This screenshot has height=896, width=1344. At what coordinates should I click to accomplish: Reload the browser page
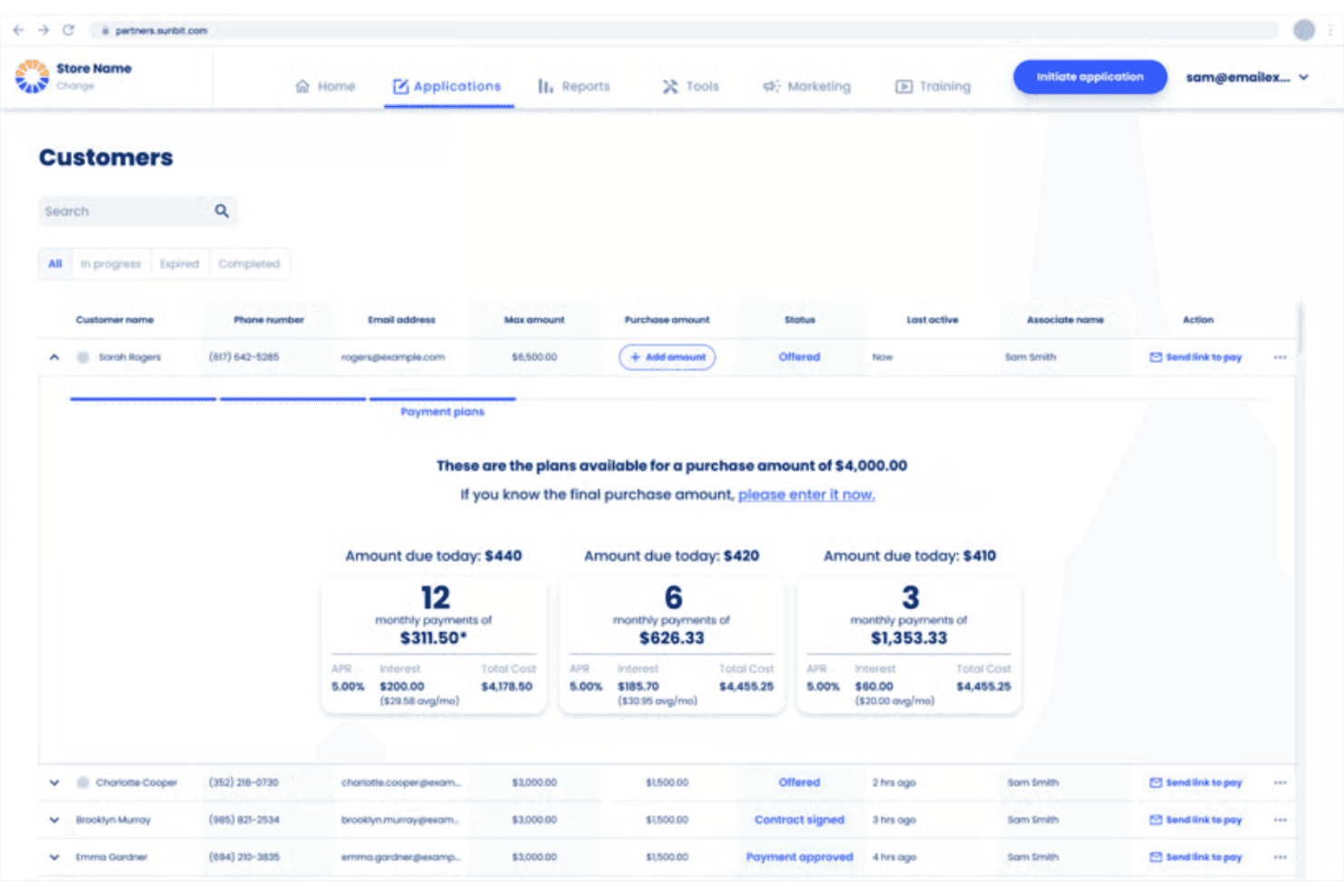point(68,30)
